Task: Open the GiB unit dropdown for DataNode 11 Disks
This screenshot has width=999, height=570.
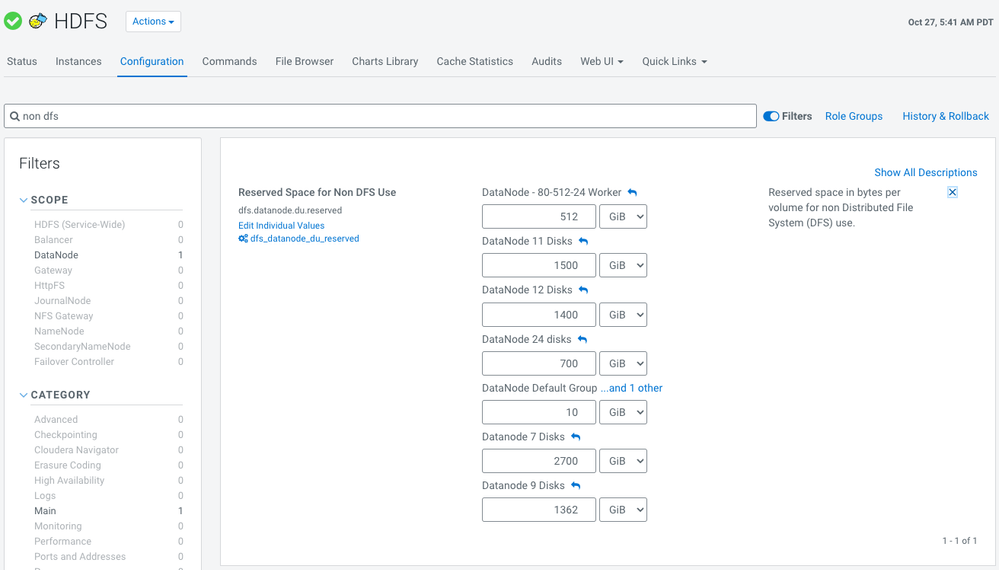Action: tap(623, 266)
